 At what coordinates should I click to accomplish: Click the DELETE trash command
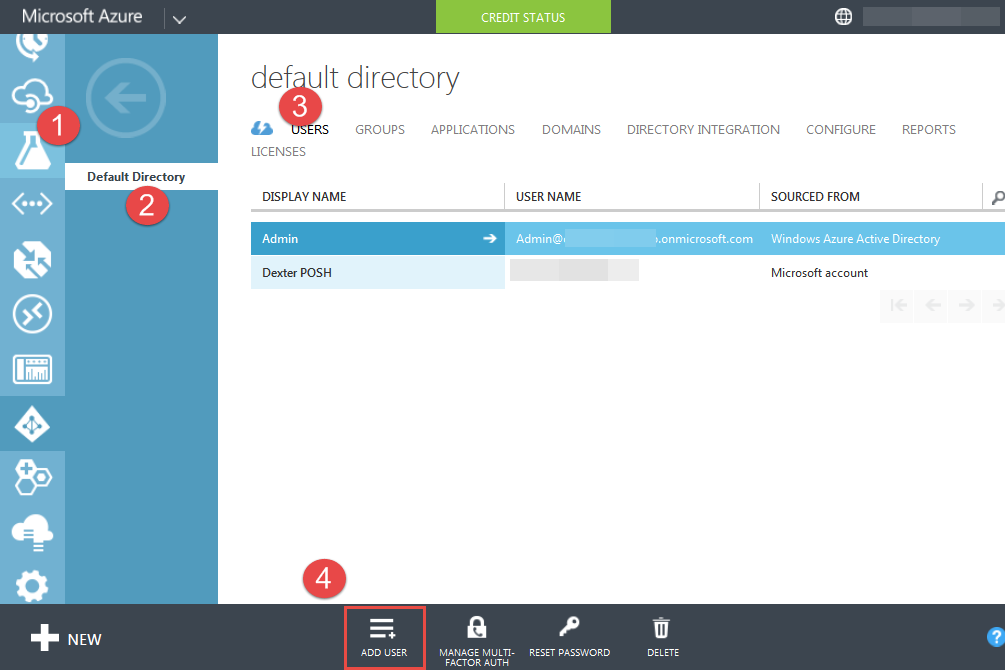click(x=662, y=637)
